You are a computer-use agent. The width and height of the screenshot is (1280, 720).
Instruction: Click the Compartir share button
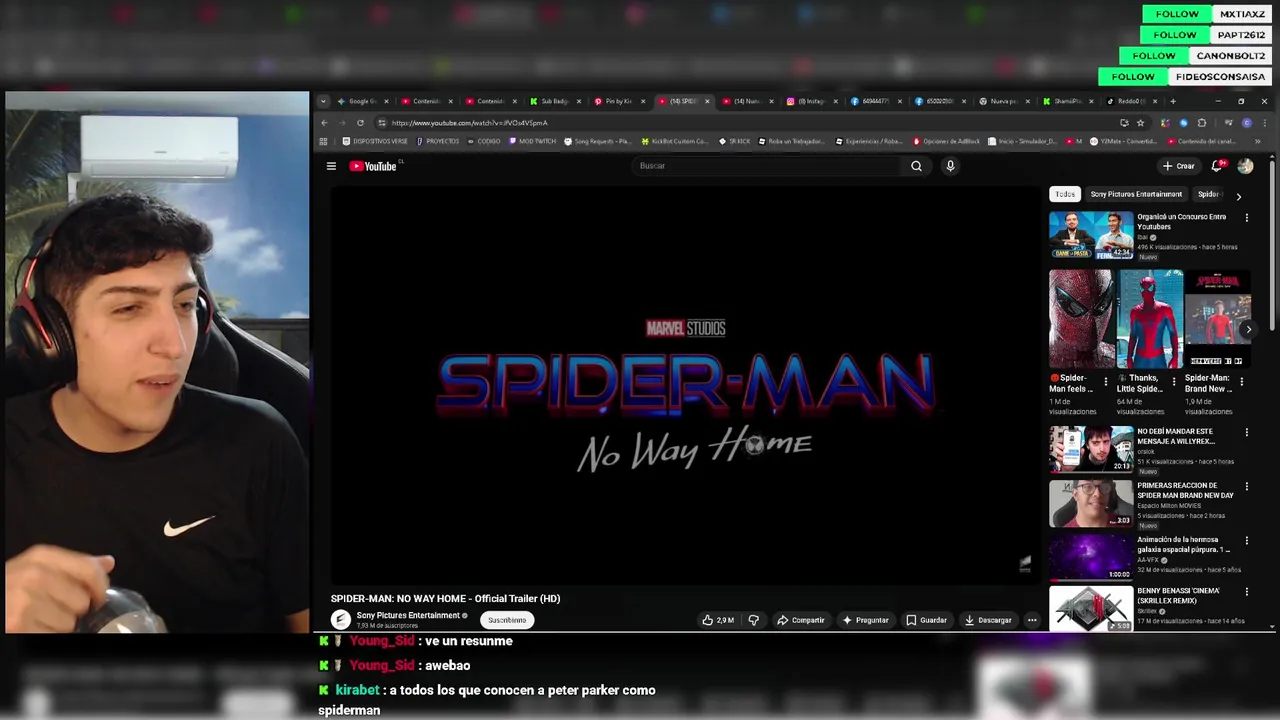coord(801,620)
